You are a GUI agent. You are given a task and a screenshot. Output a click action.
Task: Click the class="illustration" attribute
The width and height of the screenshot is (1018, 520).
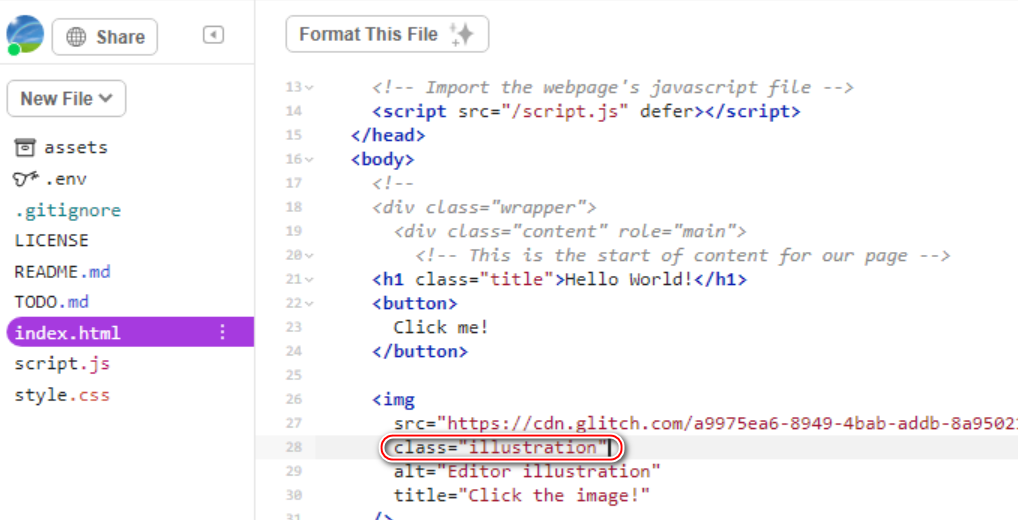(500, 448)
